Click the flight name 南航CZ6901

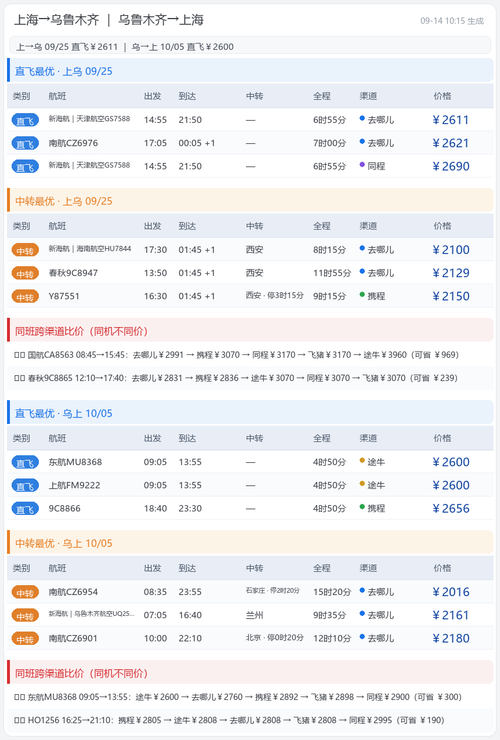tap(73, 639)
